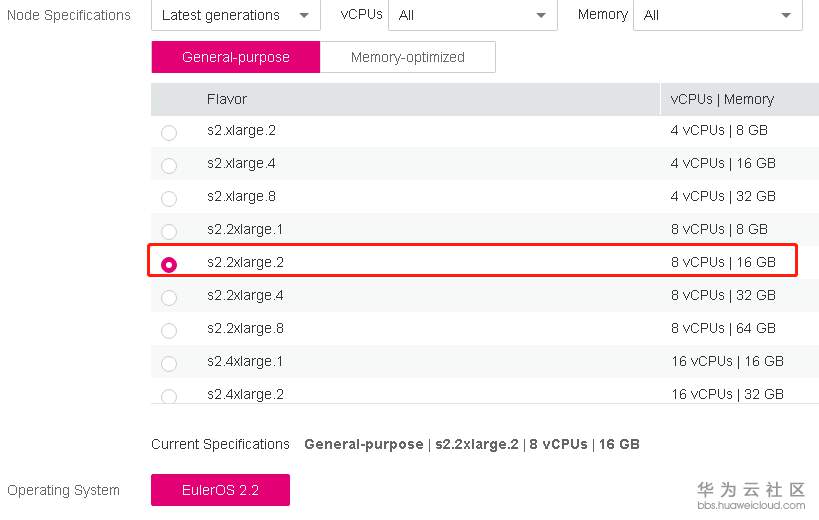Viewport: 819px width, 520px height.
Task: Select the s2.xlarge.2 flavor radio button
Action: (x=168, y=133)
